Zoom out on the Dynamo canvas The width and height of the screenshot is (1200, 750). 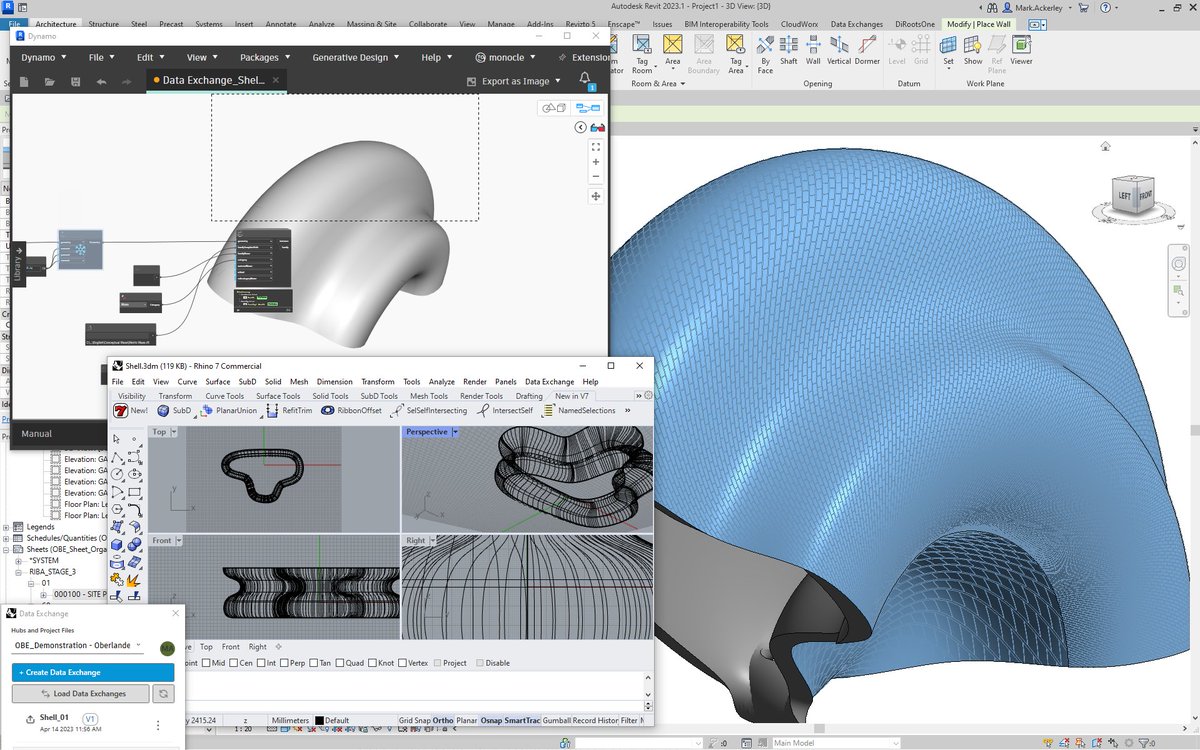tap(596, 176)
